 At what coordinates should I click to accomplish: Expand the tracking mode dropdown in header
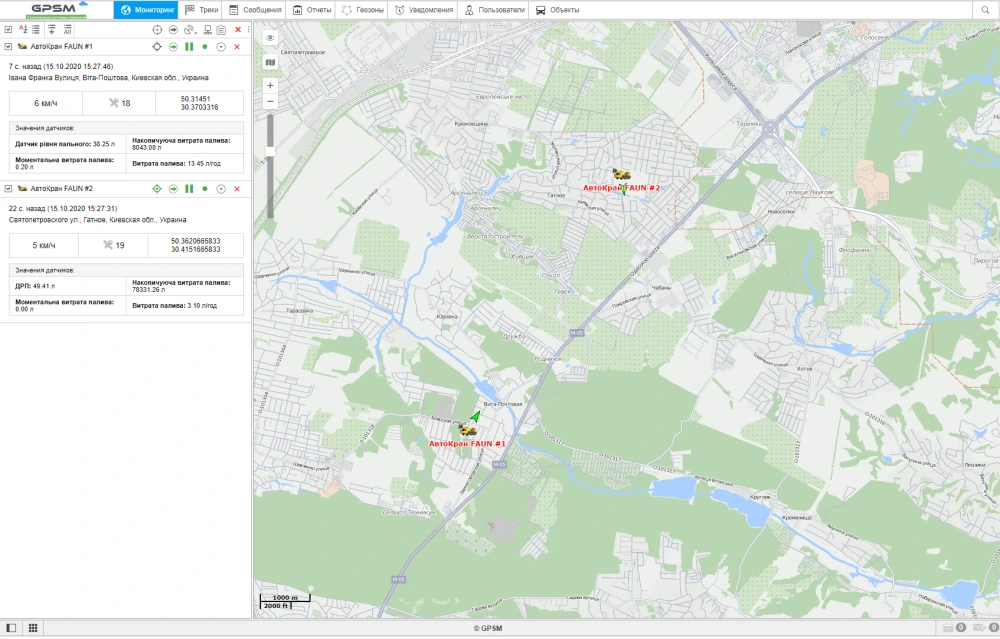pos(190,30)
